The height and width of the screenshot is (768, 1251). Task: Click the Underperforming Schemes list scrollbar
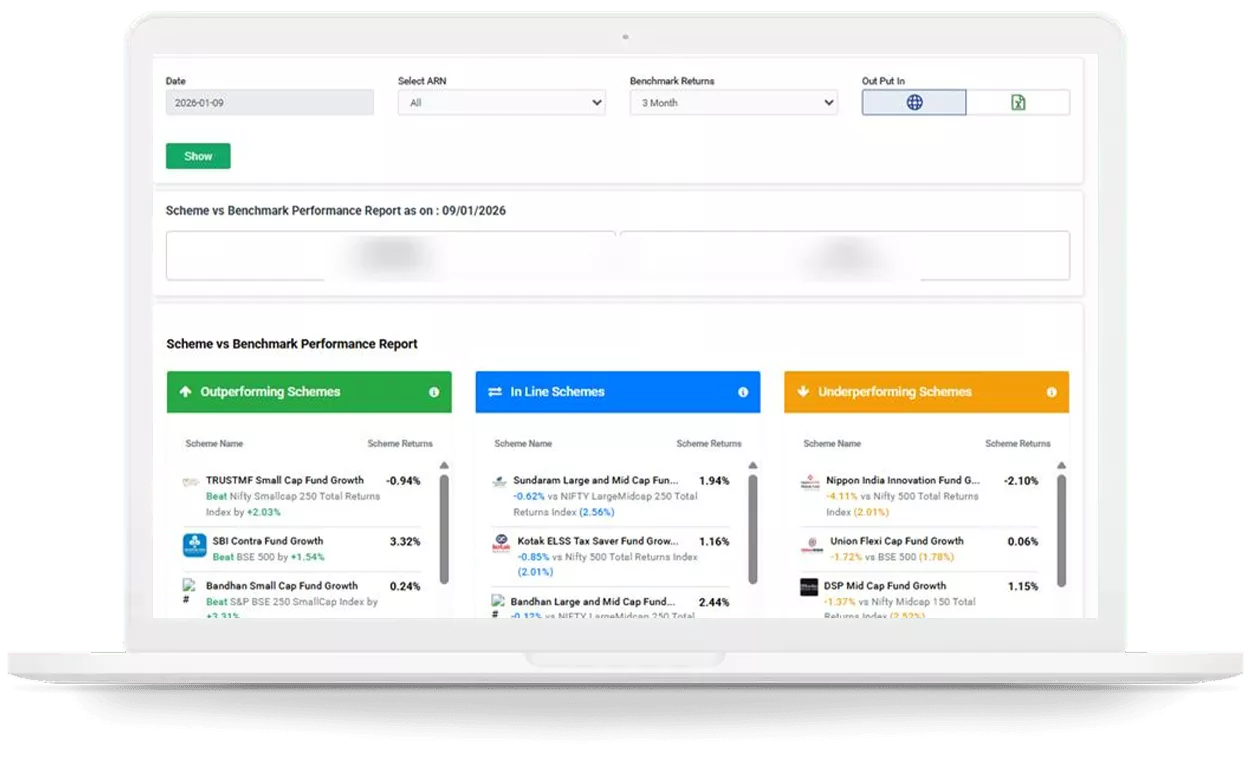pyautogui.click(x=1061, y=530)
